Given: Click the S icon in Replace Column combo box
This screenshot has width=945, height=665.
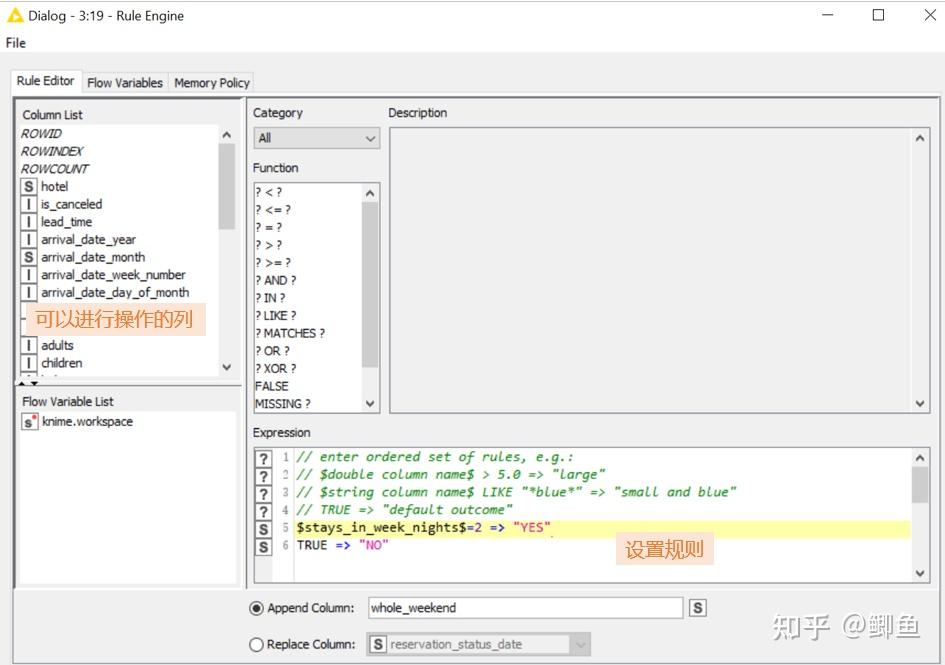Looking at the screenshot, I should coord(378,645).
